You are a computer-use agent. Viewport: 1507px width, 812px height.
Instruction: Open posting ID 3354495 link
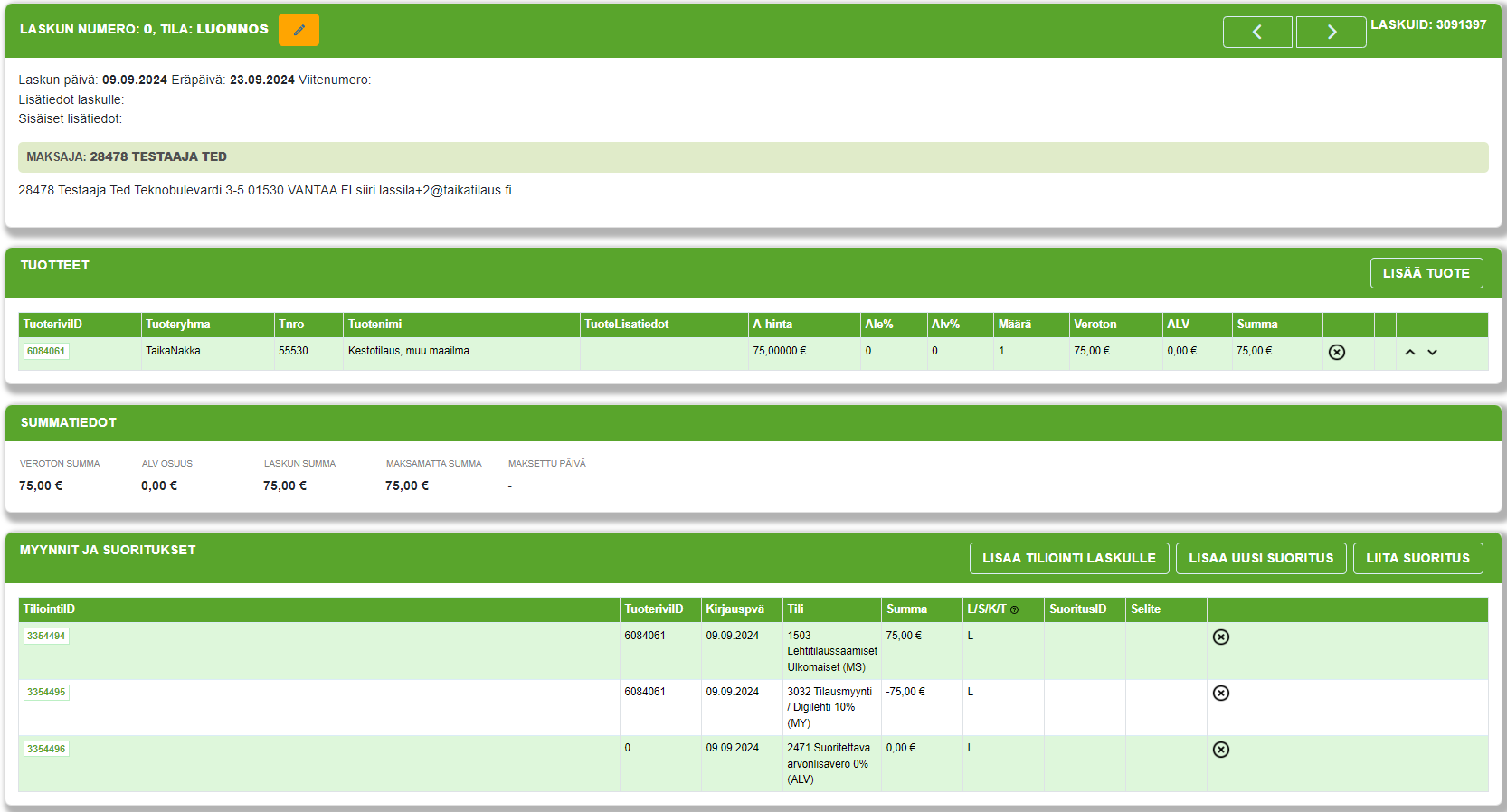coord(46,692)
